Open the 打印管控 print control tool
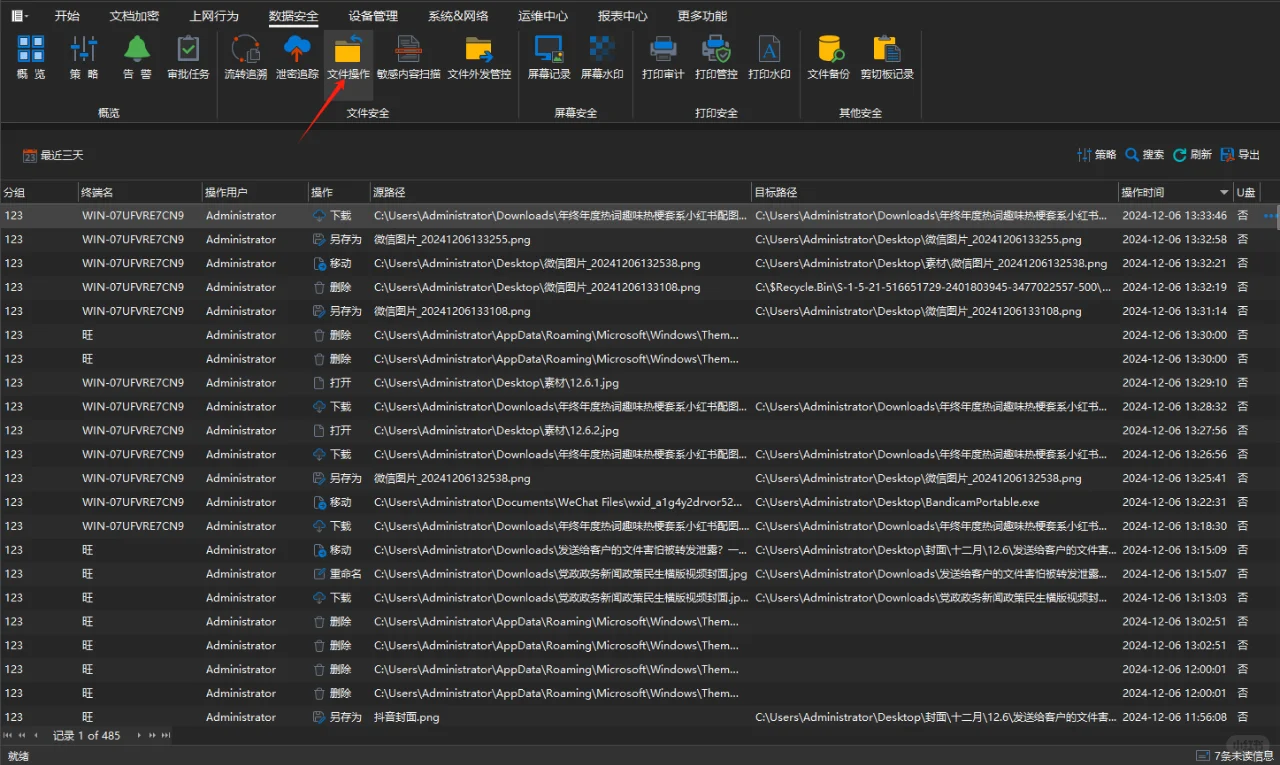This screenshot has width=1280, height=765. [716, 58]
